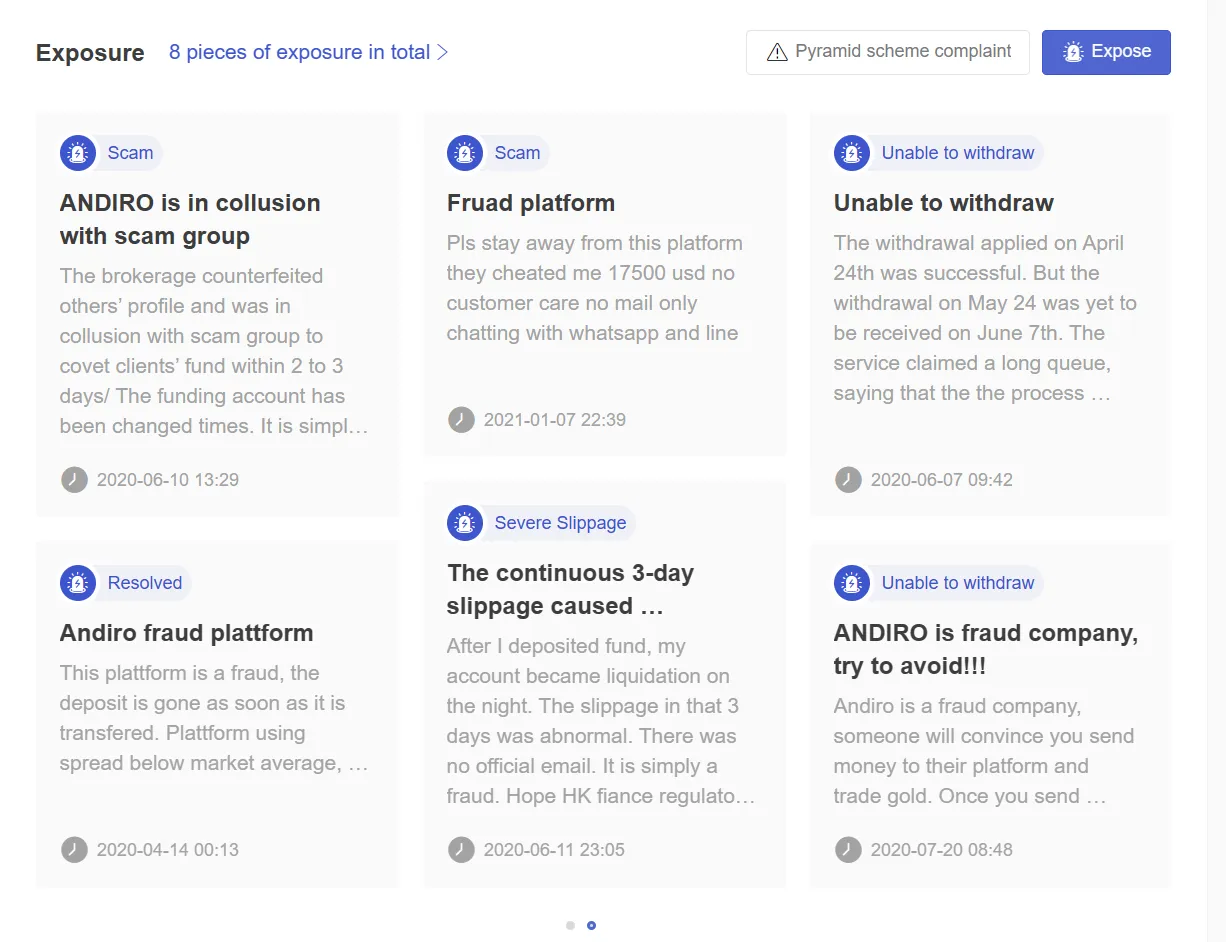Click the timestamp 2020-07-20 08:48
This screenshot has width=1226, height=942.
942,850
